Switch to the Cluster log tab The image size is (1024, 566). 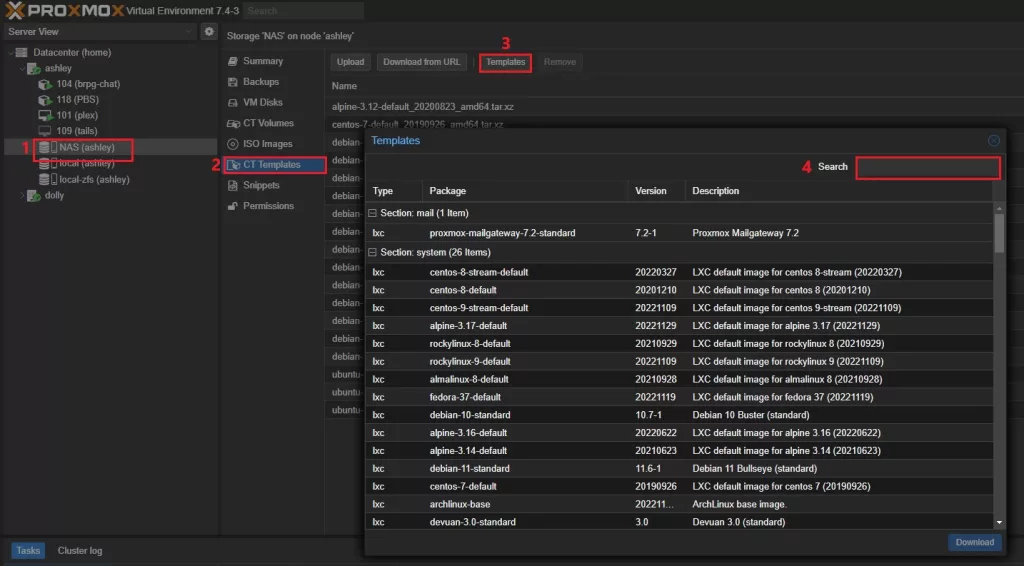tap(80, 550)
